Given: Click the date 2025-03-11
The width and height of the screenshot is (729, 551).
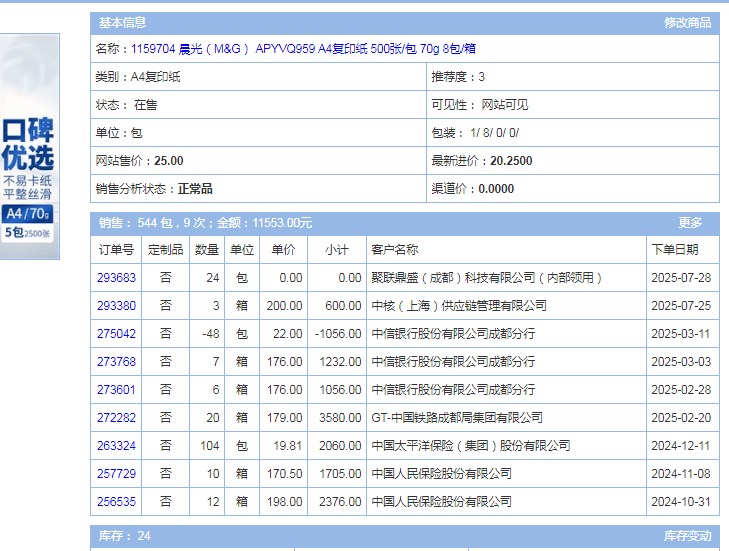Looking at the screenshot, I should click(681, 334).
